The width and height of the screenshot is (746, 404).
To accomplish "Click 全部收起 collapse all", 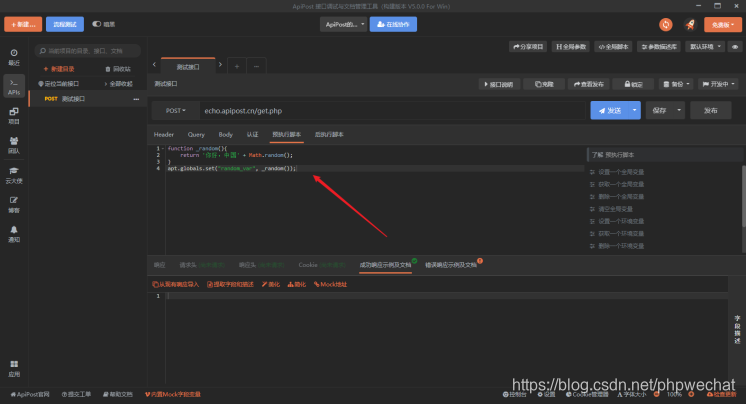I will (118, 84).
